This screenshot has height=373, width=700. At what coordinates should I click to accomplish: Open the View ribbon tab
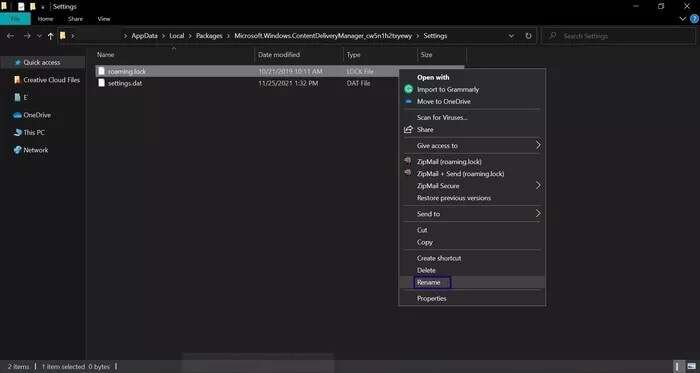[104, 19]
